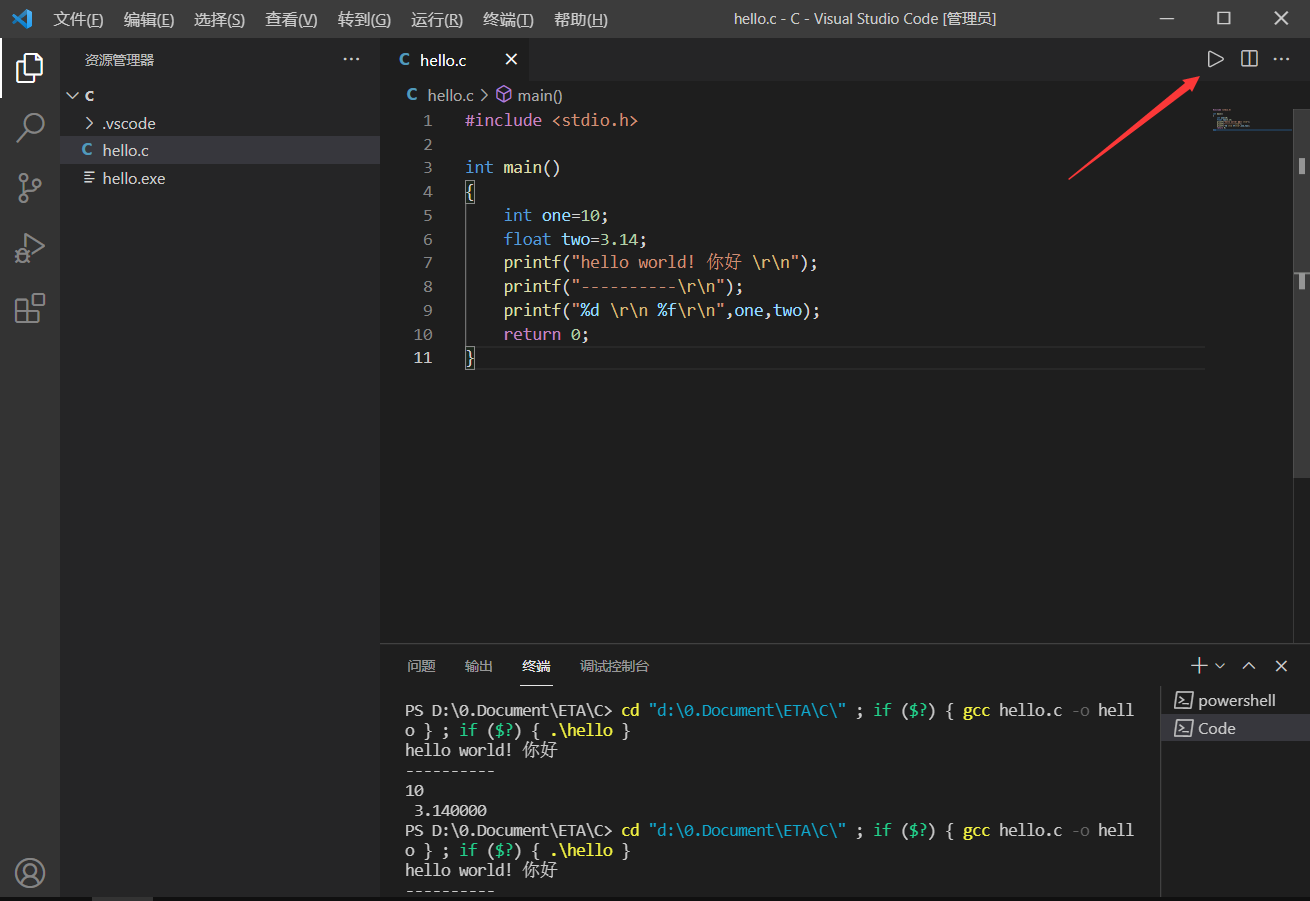Open editor more actions ellipsis
Screen dimensions: 1310x901
1281,59
